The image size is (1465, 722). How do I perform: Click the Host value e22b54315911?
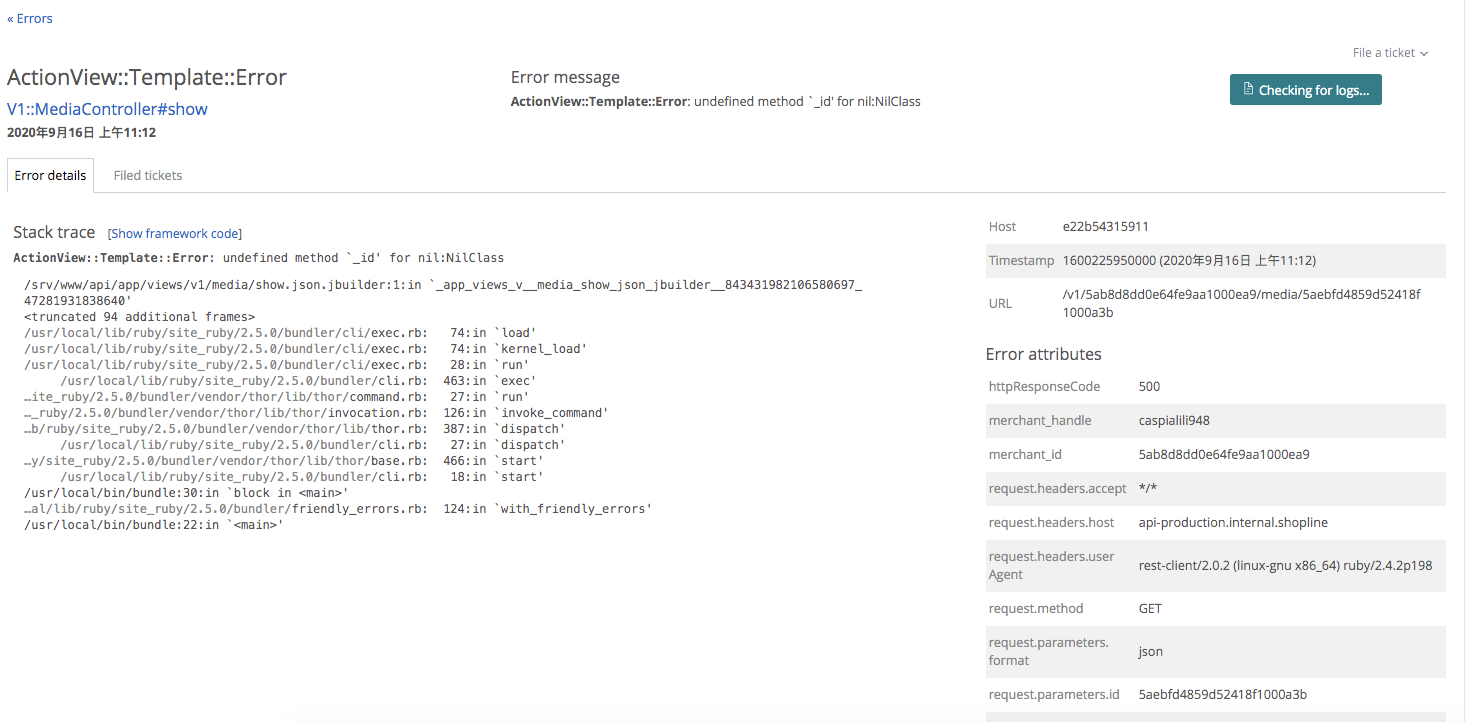click(1112, 226)
